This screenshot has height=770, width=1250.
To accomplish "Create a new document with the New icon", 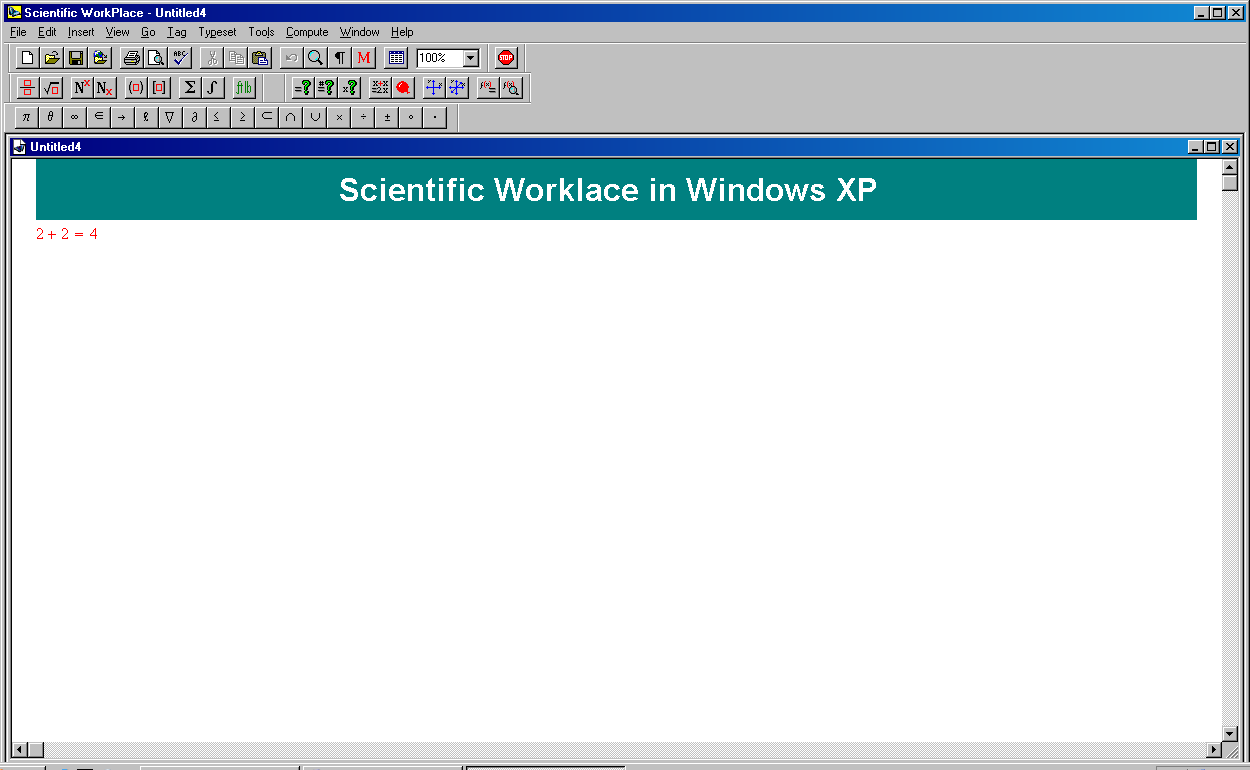I will click(27, 58).
